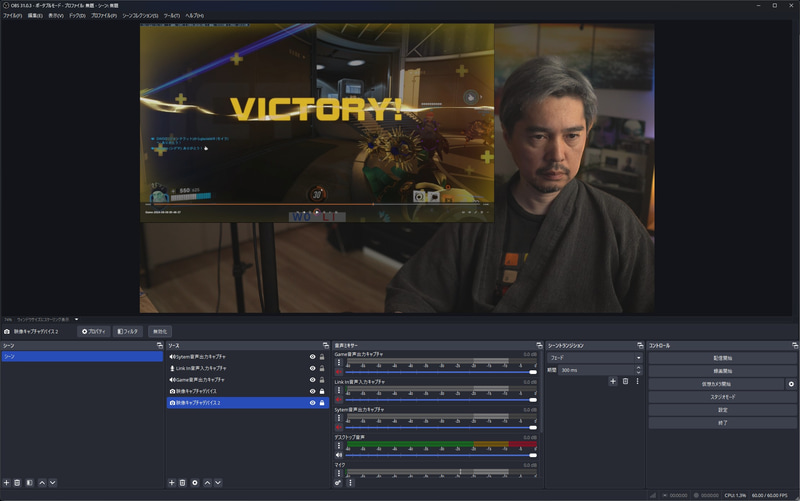Open source プロパティ (Properties) button
Screen dimensions: 800x501
tap(93, 332)
